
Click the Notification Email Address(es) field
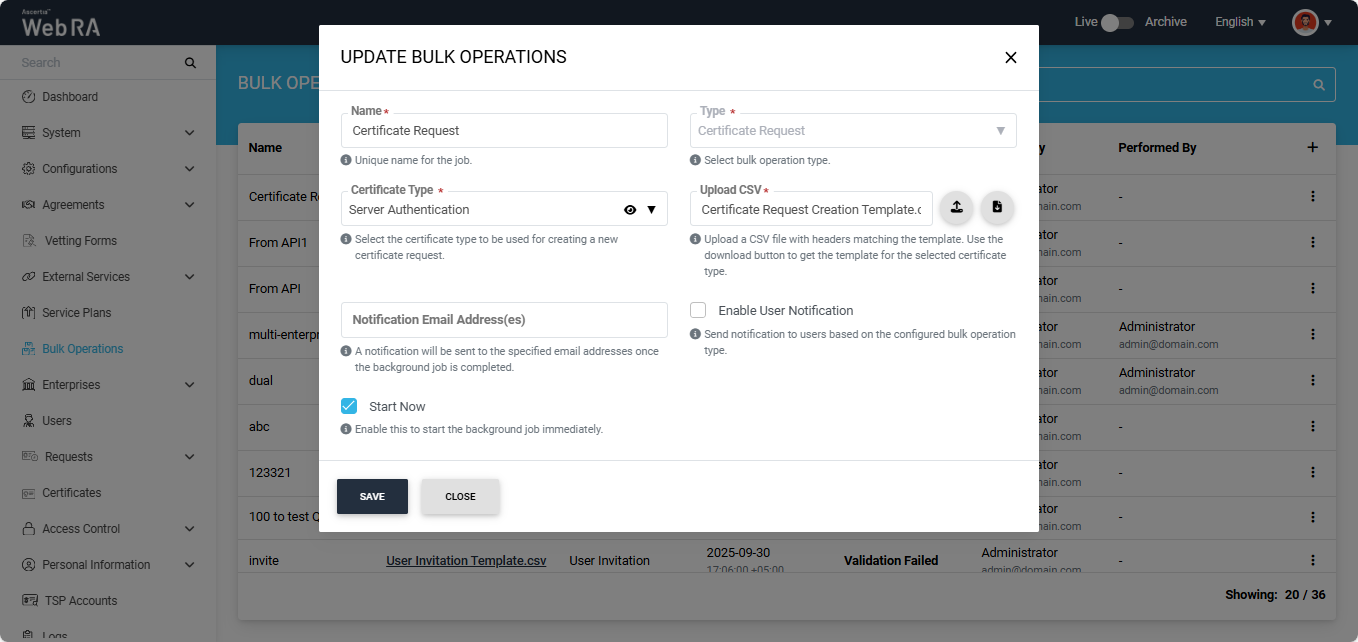click(x=504, y=320)
